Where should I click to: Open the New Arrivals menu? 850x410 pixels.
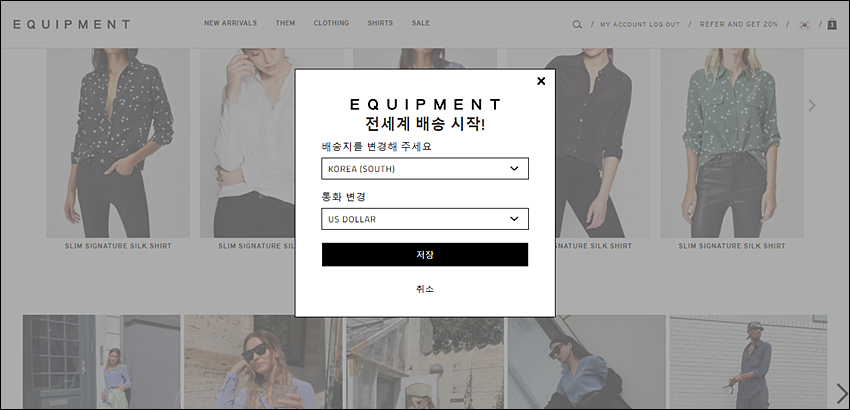tap(230, 23)
